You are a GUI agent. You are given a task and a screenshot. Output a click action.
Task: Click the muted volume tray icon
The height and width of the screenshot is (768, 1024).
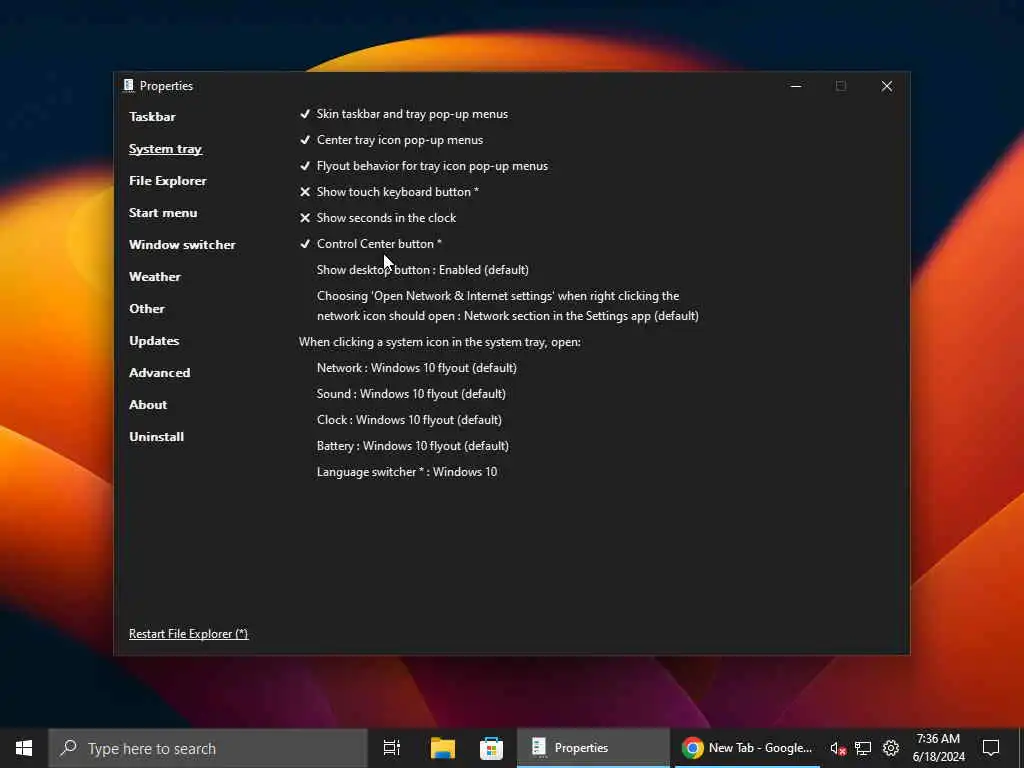pos(838,748)
